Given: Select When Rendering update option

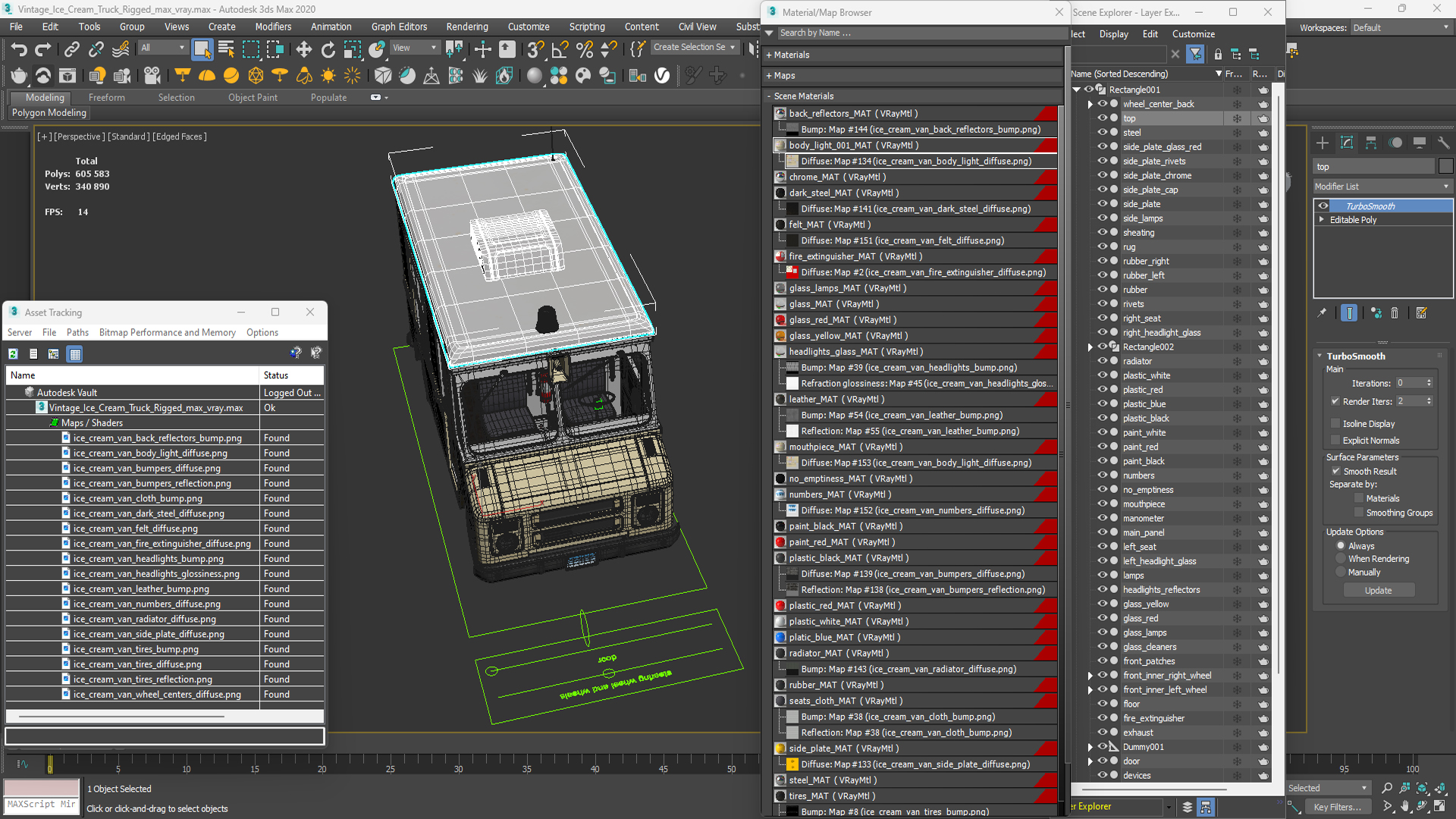Looking at the screenshot, I should click(1341, 559).
